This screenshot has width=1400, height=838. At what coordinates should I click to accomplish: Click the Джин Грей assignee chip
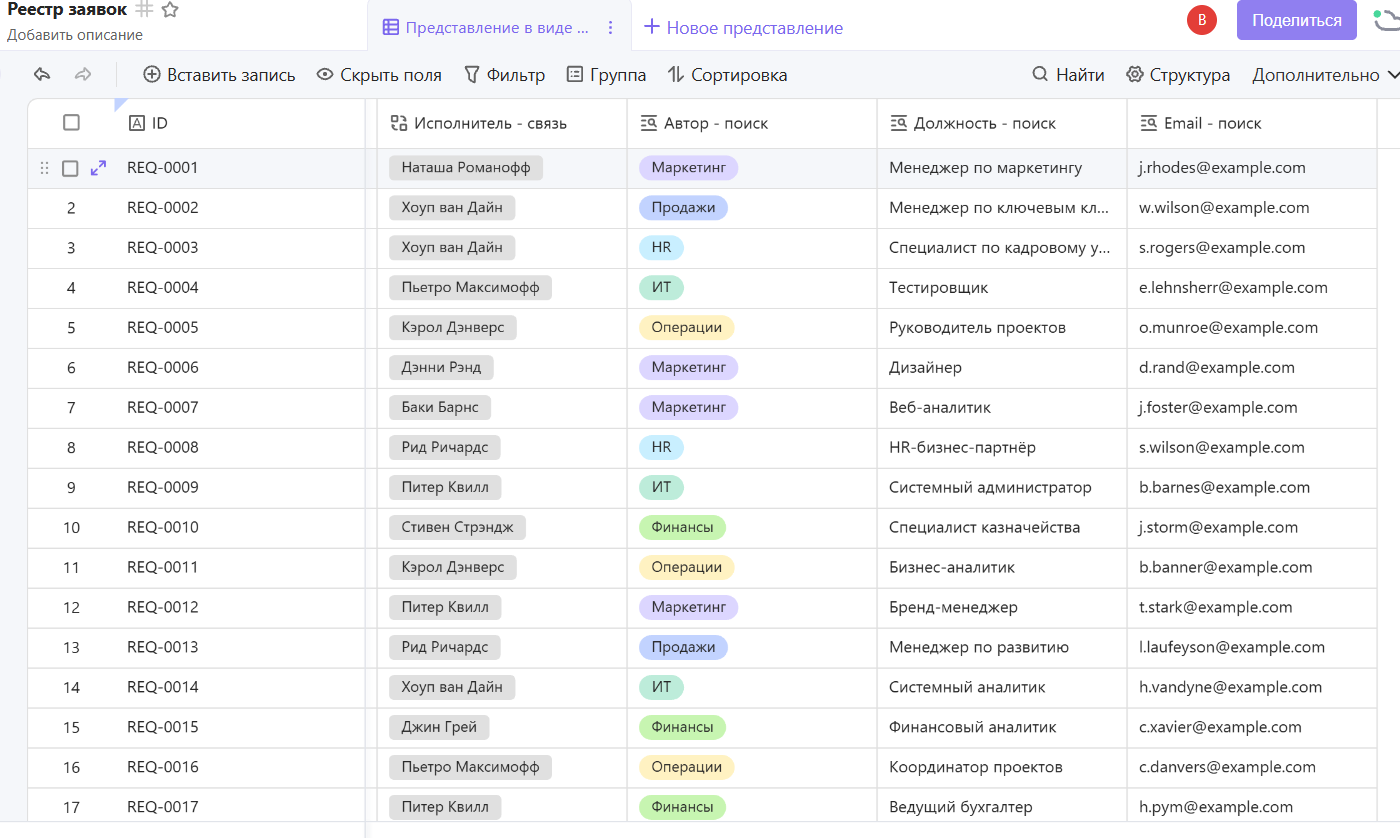click(439, 727)
